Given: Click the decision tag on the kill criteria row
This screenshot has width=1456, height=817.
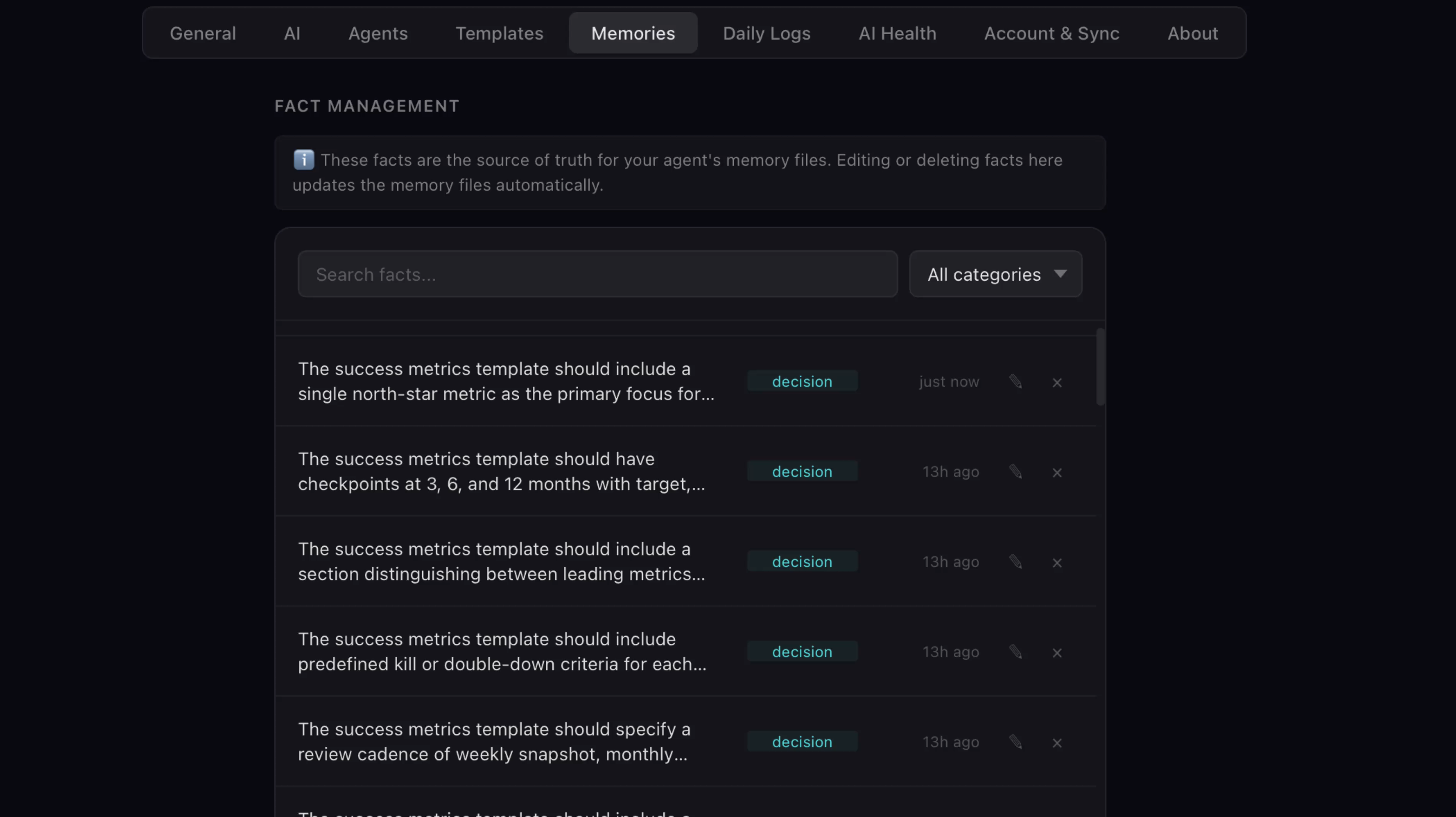Looking at the screenshot, I should pyautogui.click(x=802, y=651).
